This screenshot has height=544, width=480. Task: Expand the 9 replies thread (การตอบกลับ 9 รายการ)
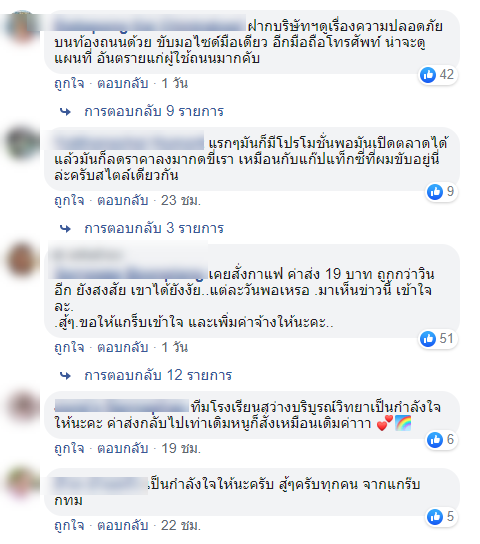[x=154, y=111]
